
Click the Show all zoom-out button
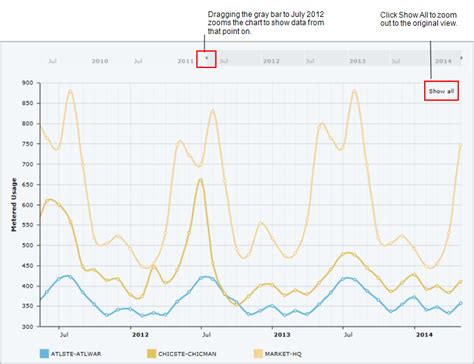(x=441, y=91)
